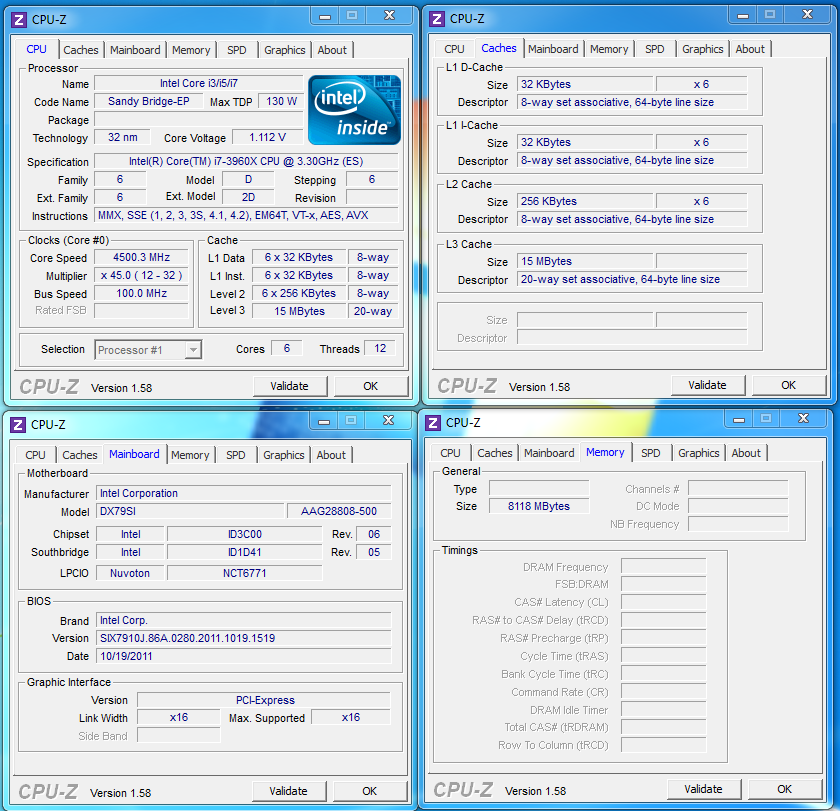Select Memory tab in the CPU window
Screen dimensions: 840x811
point(191,50)
